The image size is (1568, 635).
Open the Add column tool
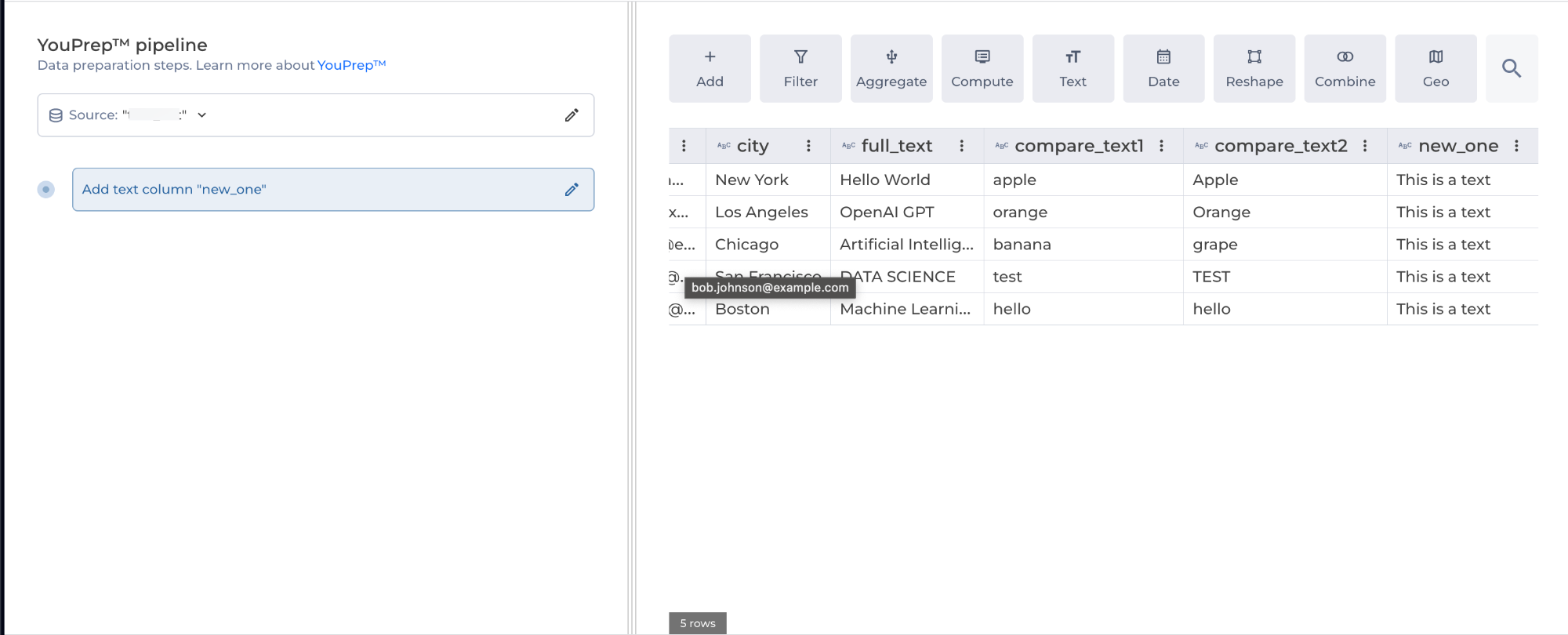tap(710, 68)
